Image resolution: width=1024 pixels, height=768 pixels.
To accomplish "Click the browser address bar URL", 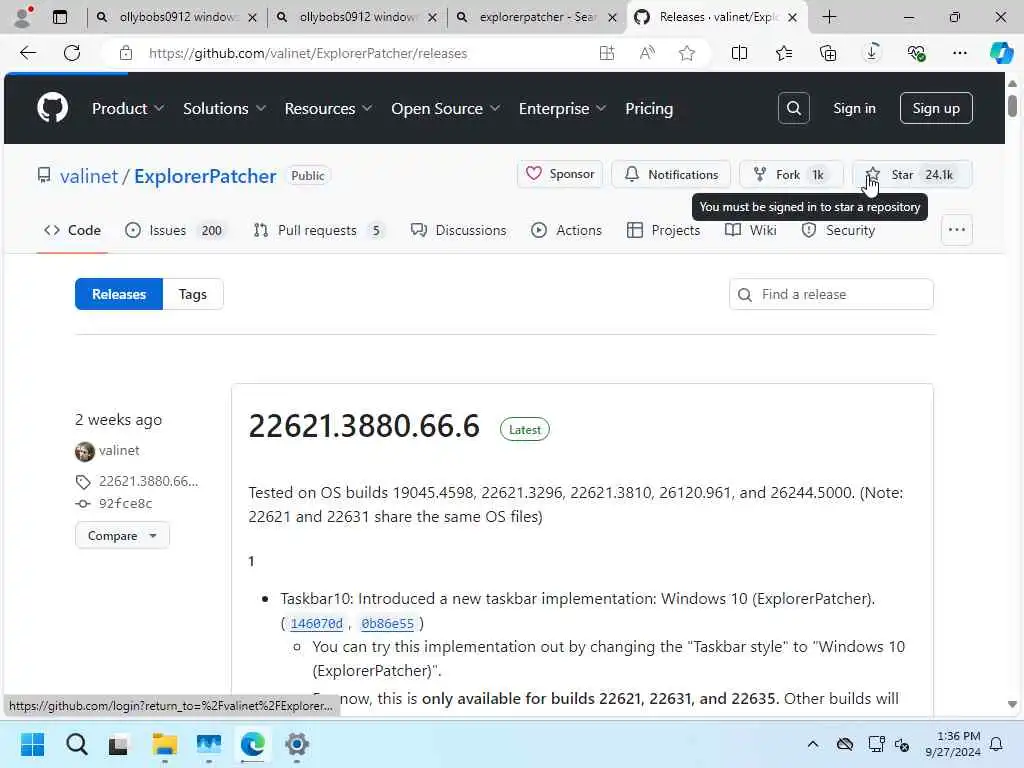I will coord(308,53).
